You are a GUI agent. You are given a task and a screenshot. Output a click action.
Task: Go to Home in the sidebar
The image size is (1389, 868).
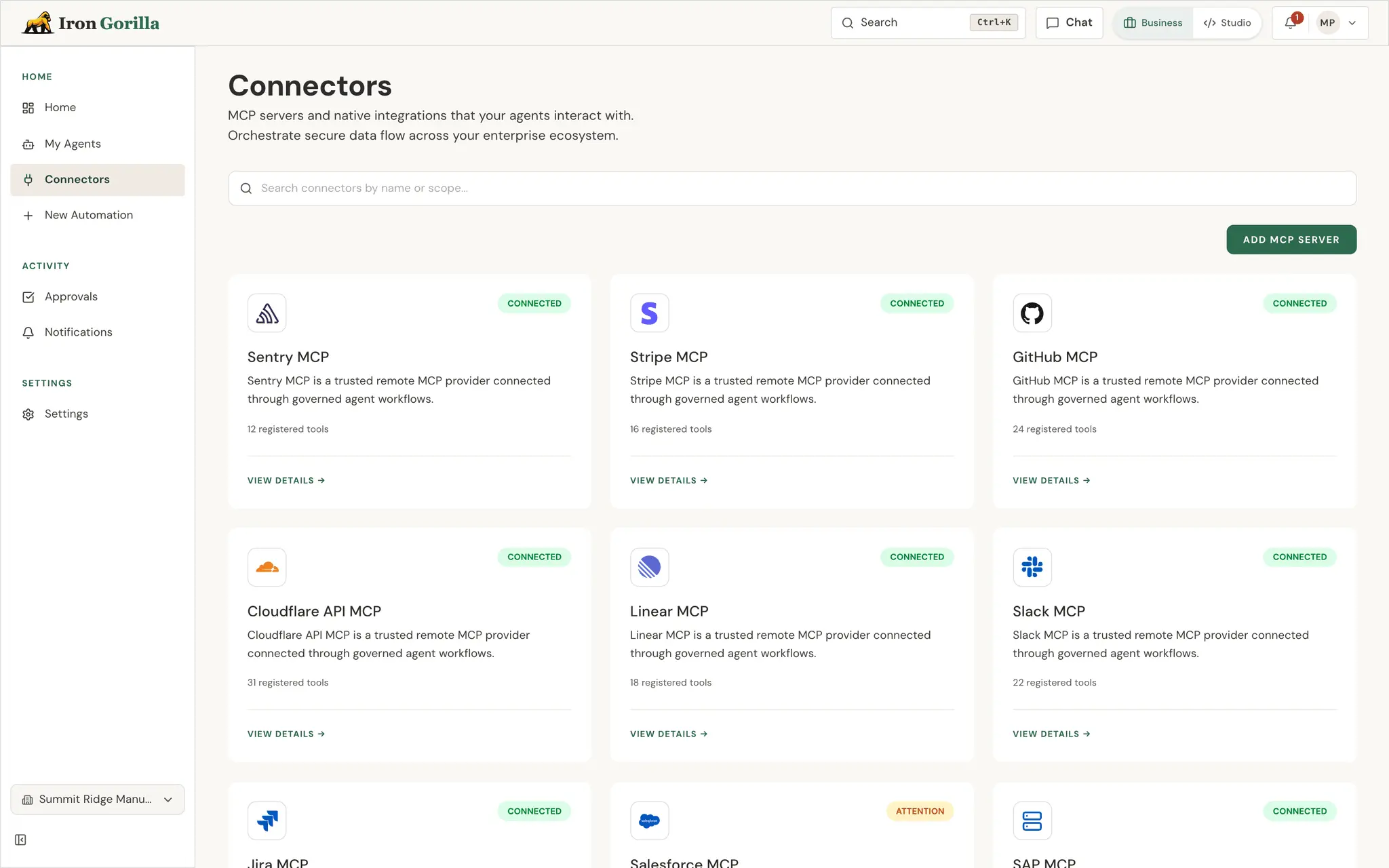coord(98,108)
